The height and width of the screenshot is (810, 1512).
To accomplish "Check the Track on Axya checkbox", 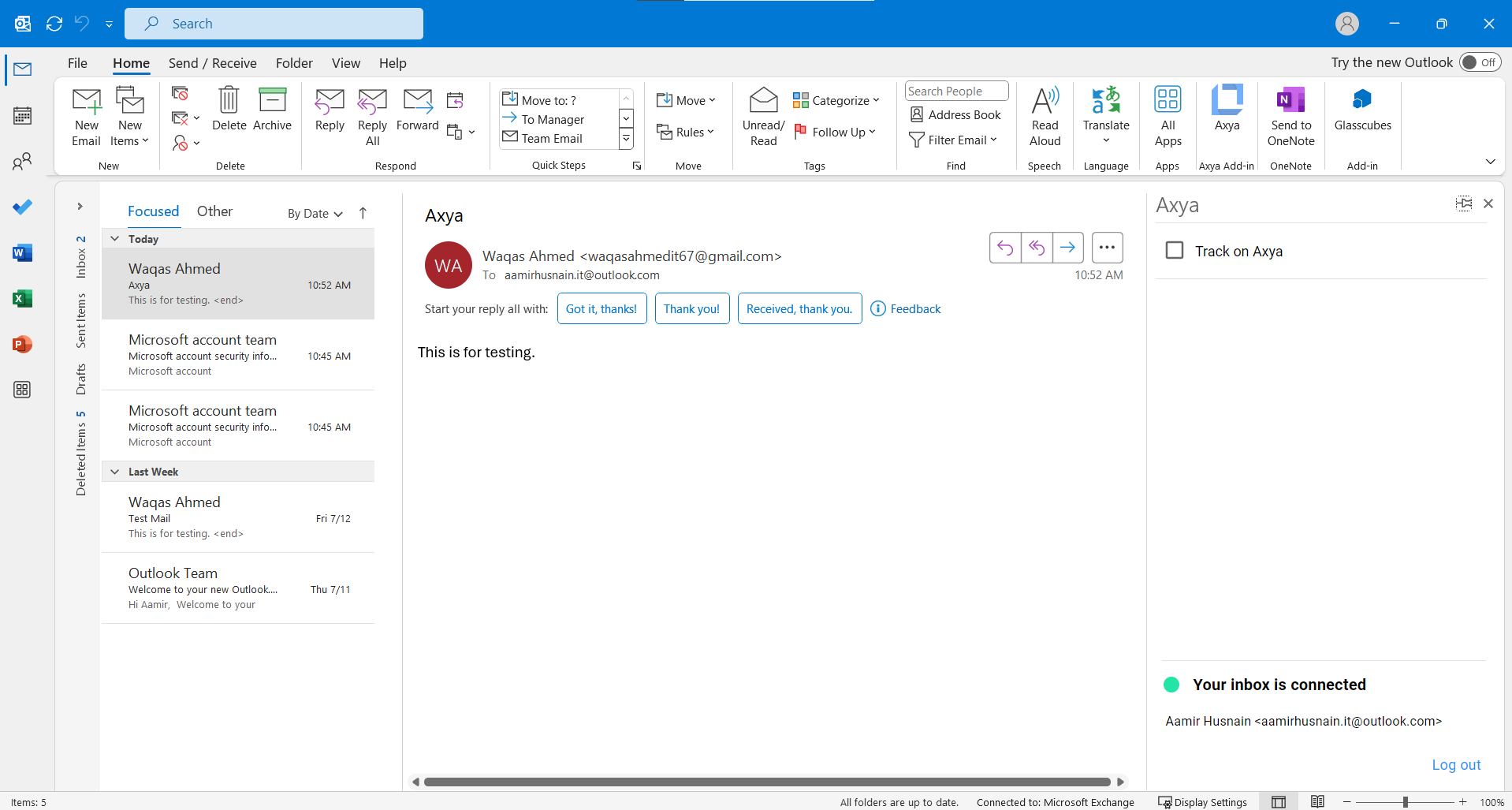I will (1174, 250).
